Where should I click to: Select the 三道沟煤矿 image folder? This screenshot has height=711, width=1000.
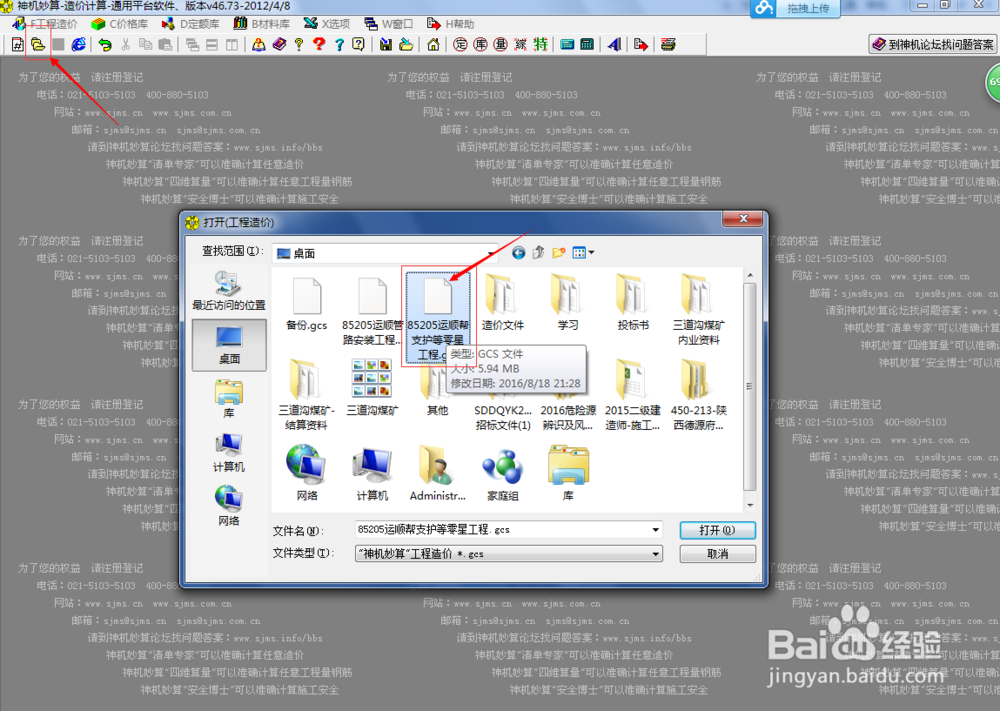pos(372,388)
